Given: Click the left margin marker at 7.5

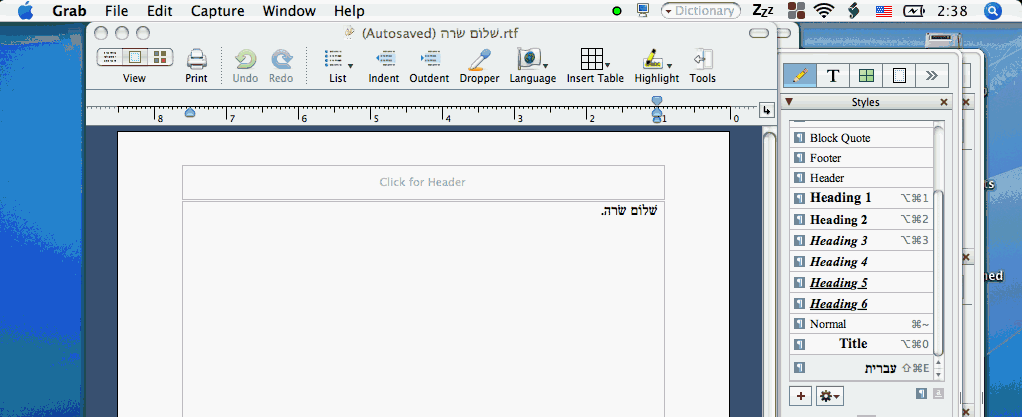Looking at the screenshot, I should (x=190, y=112).
